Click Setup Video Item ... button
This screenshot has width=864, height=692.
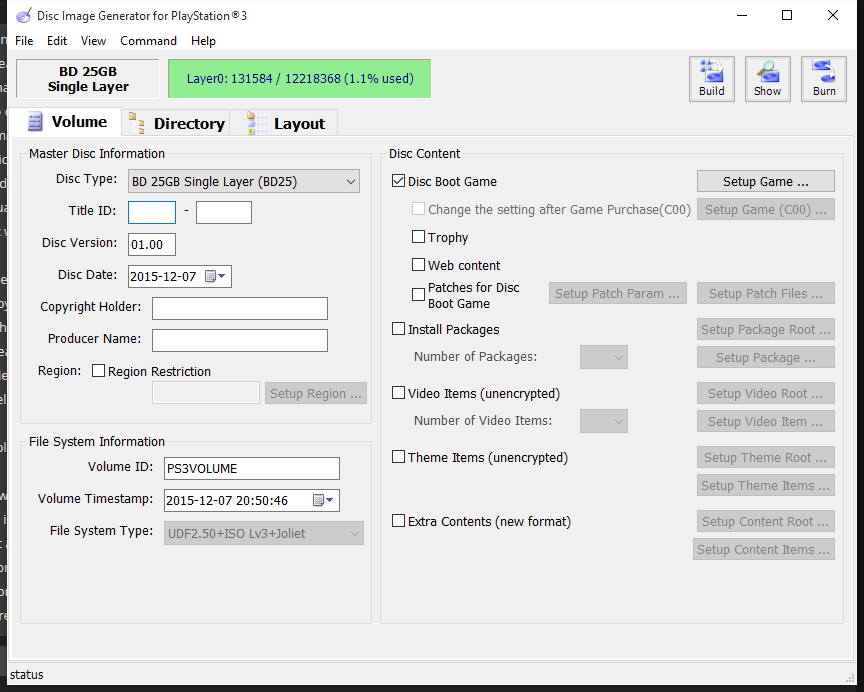766,421
